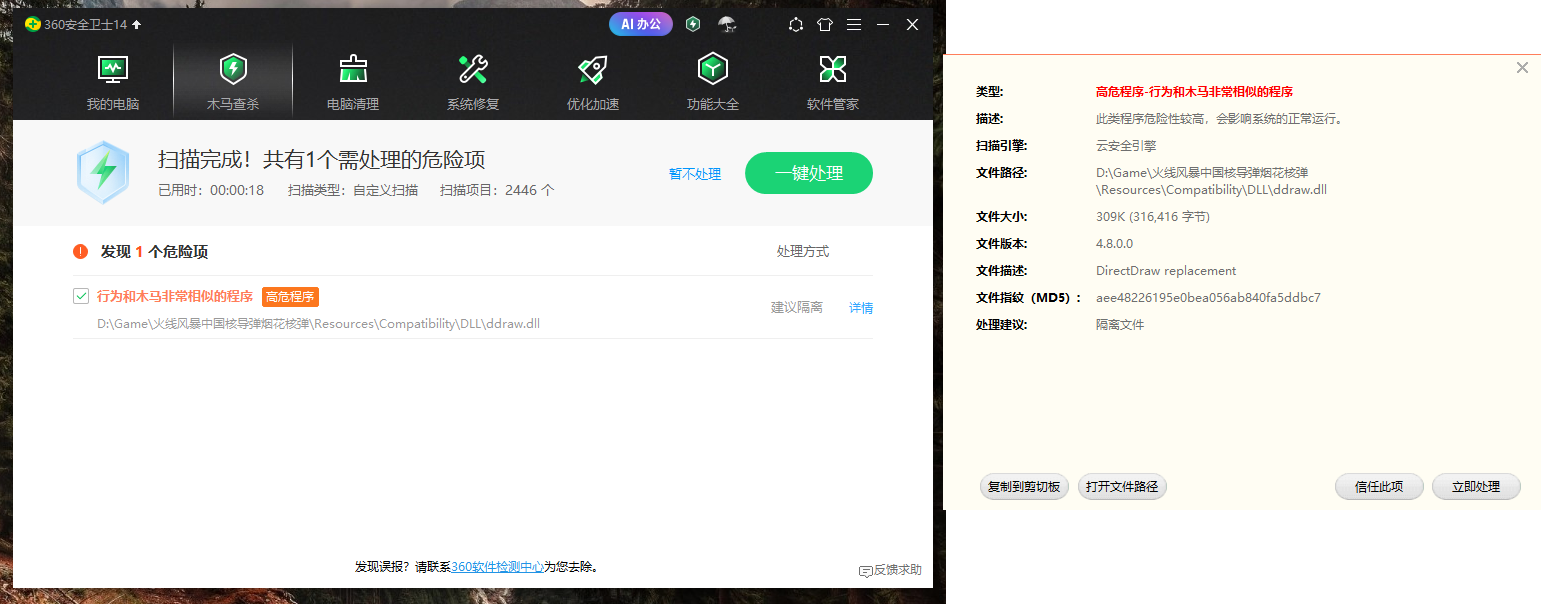Click the ddraw.dll path under danger item
This screenshot has height=604, width=1541.
click(319, 324)
